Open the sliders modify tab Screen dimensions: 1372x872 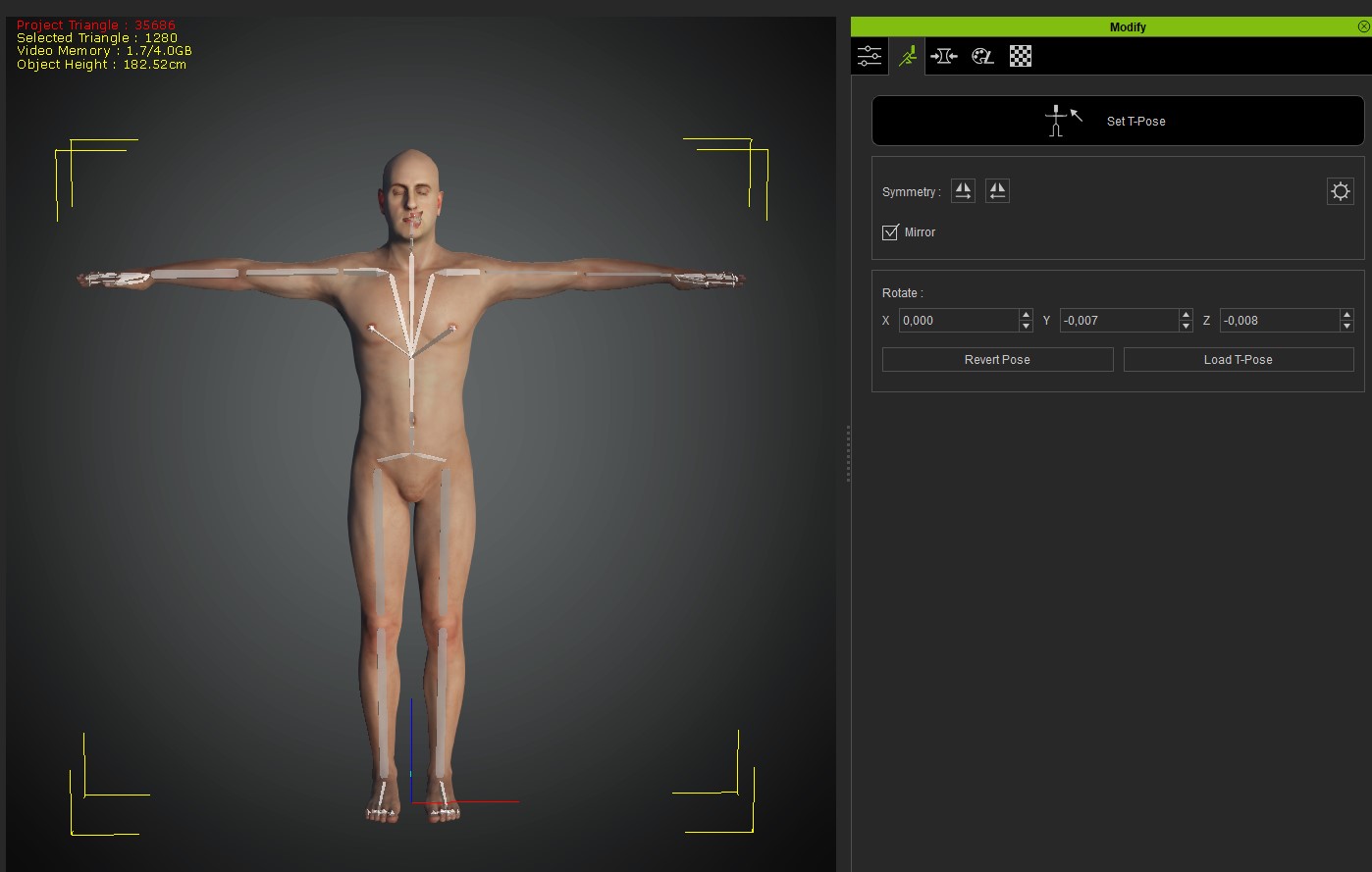point(870,57)
